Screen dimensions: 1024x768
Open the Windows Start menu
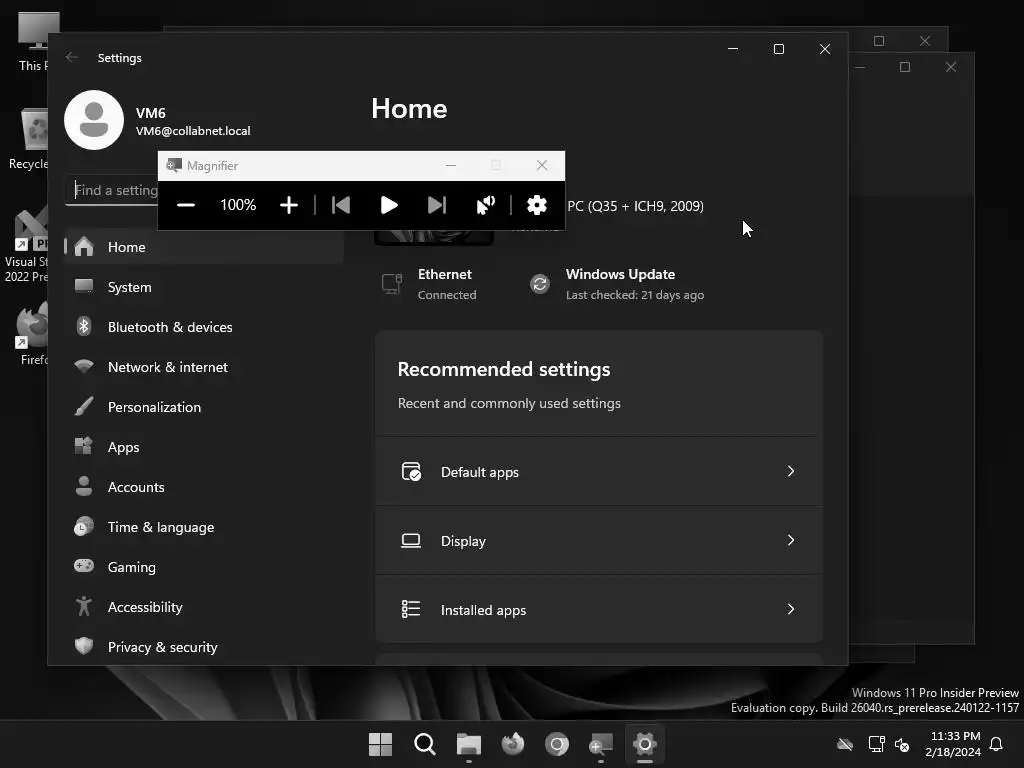(380, 744)
